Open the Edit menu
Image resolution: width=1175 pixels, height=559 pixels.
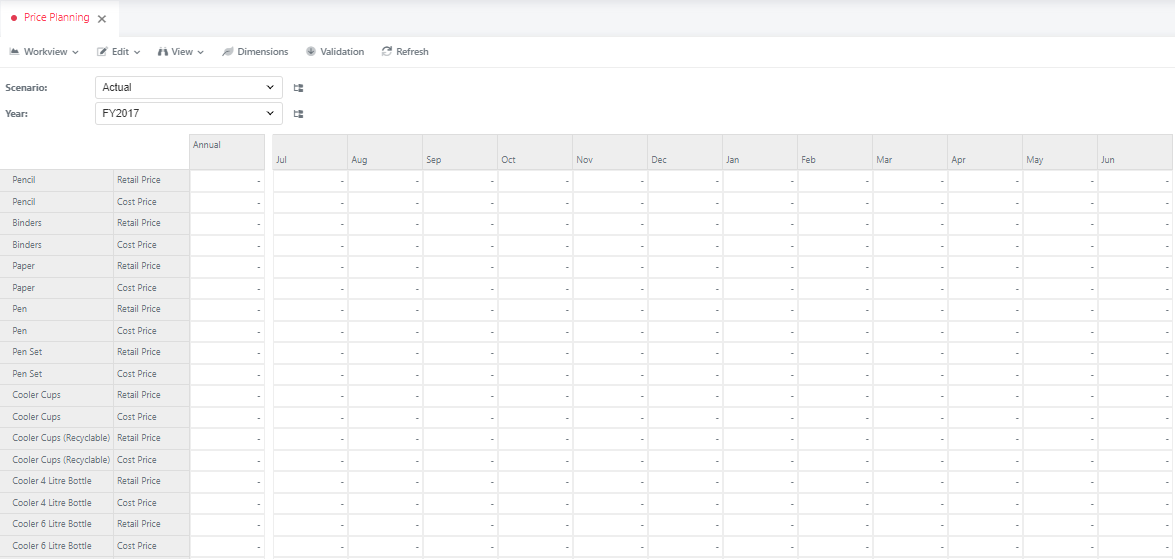118,52
